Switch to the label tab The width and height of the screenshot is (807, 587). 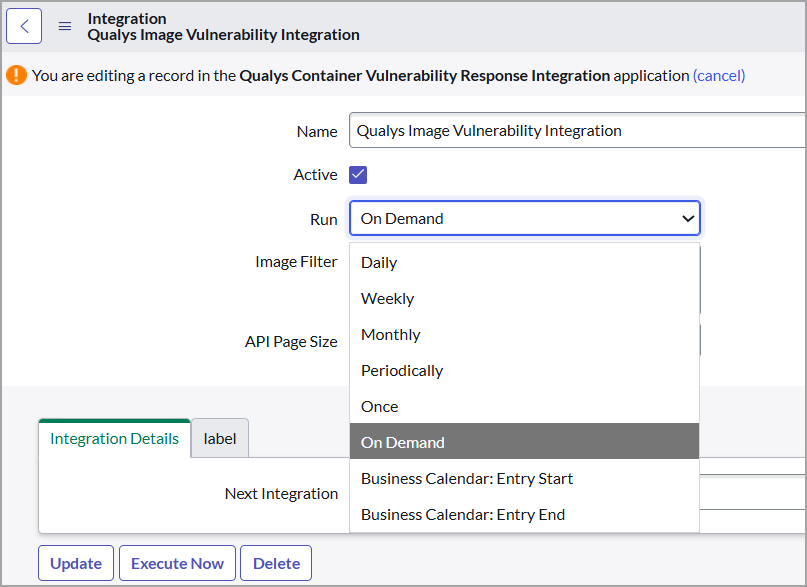[219, 438]
